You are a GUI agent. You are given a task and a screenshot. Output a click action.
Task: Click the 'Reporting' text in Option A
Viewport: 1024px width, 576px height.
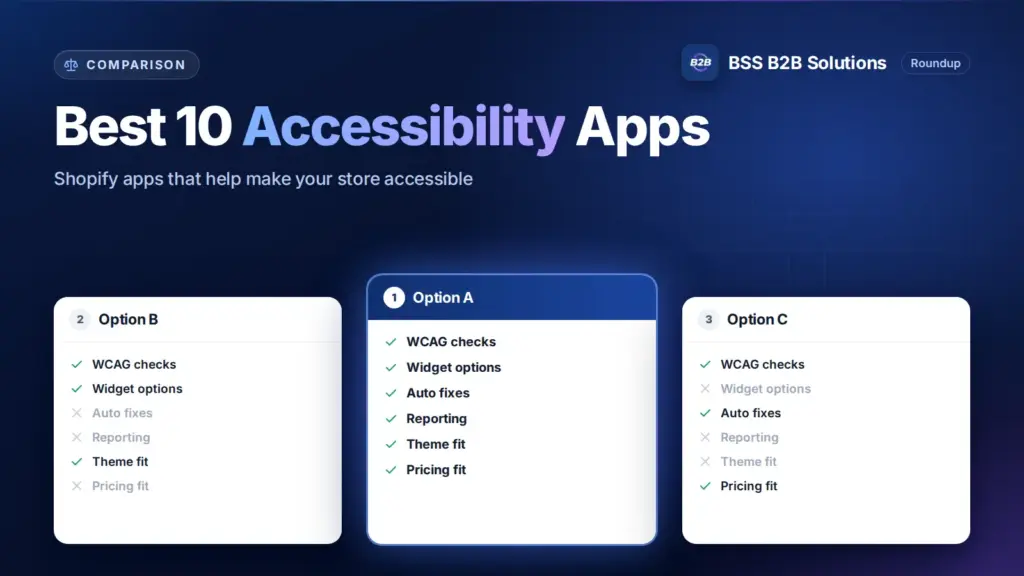436,419
